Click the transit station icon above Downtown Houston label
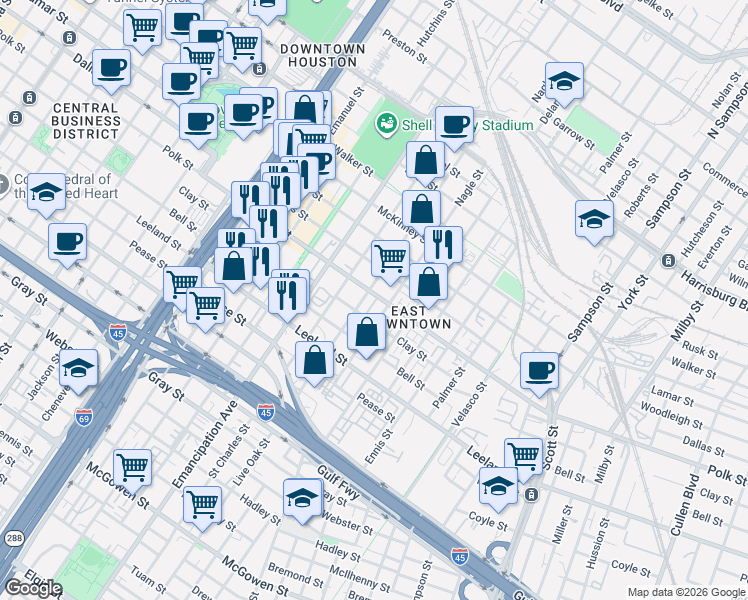 [259, 69]
